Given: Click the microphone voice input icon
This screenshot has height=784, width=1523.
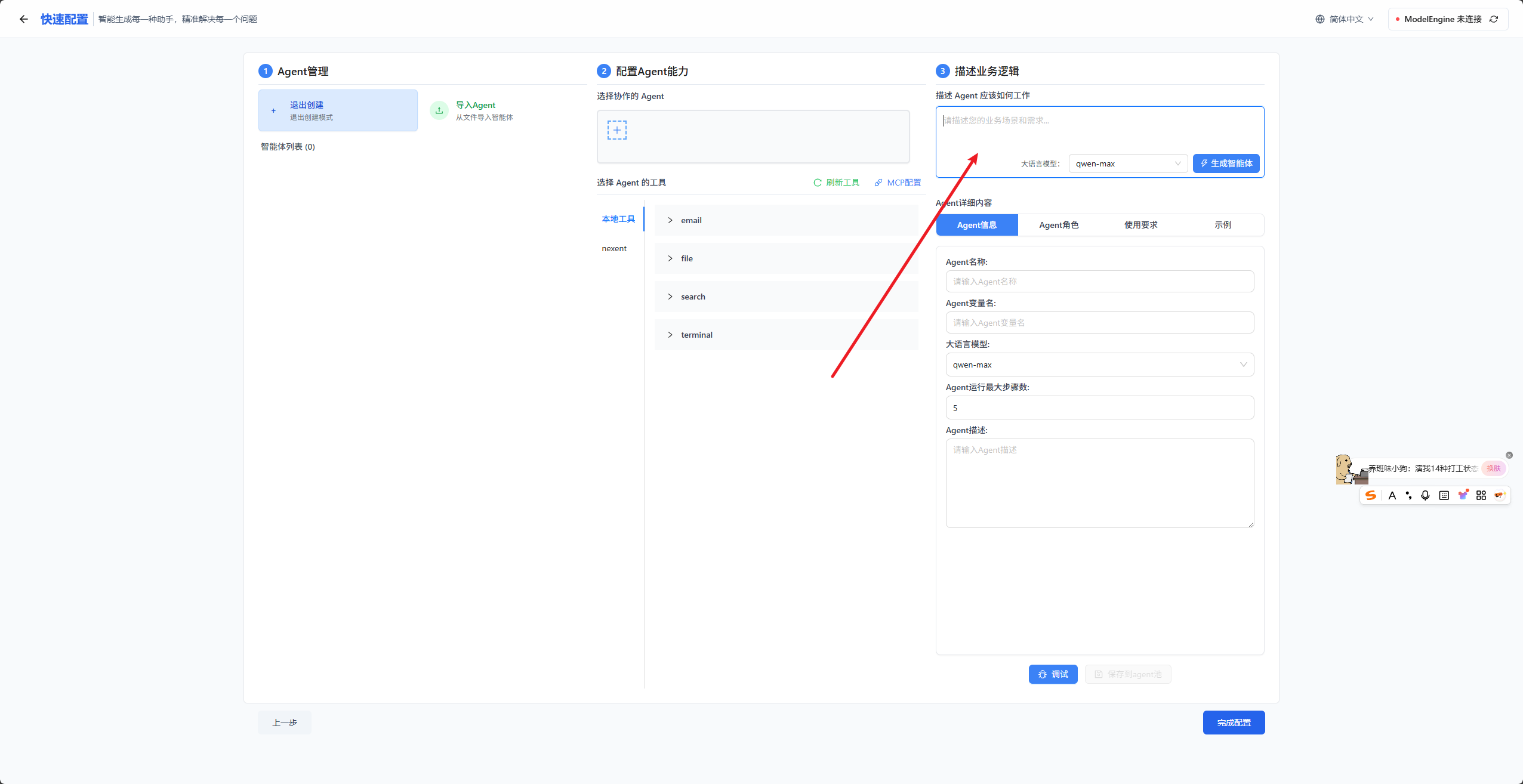Looking at the screenshot, I should [1425, 495].
